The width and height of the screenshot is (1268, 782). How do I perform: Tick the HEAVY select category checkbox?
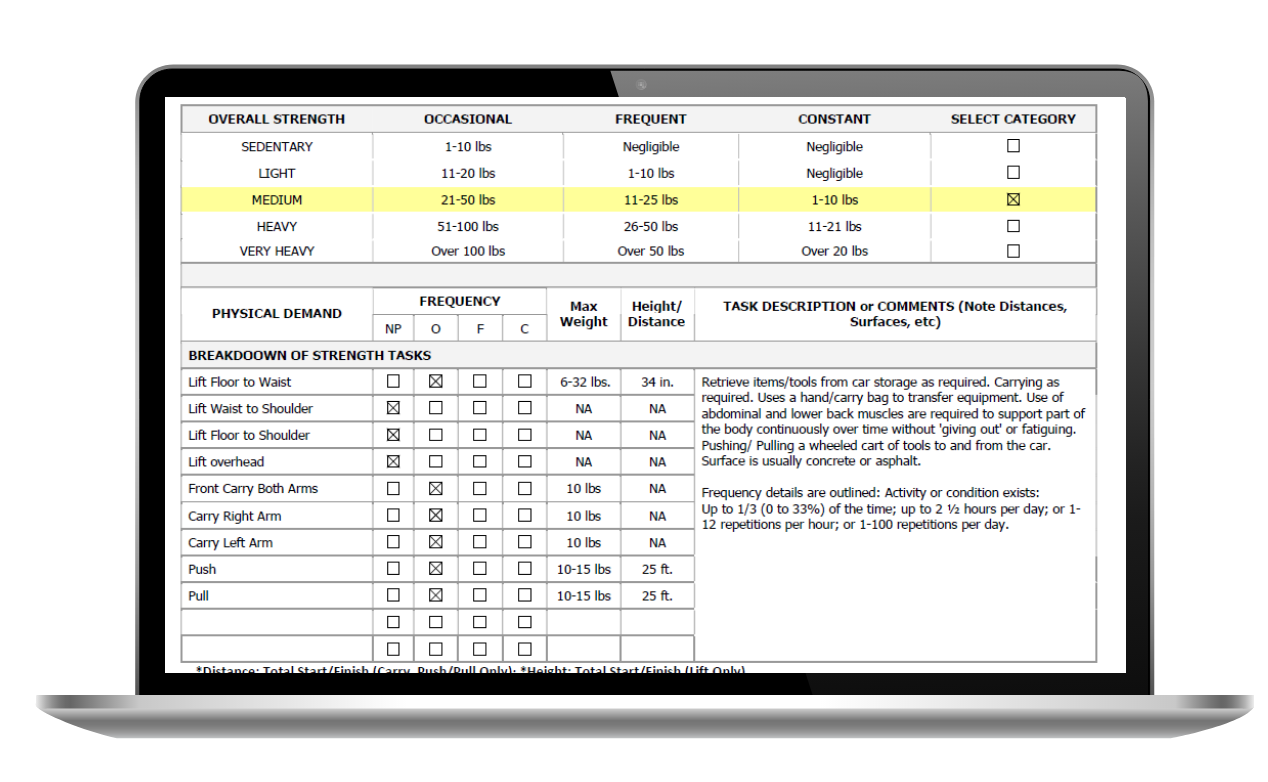tap(1013, 226)
